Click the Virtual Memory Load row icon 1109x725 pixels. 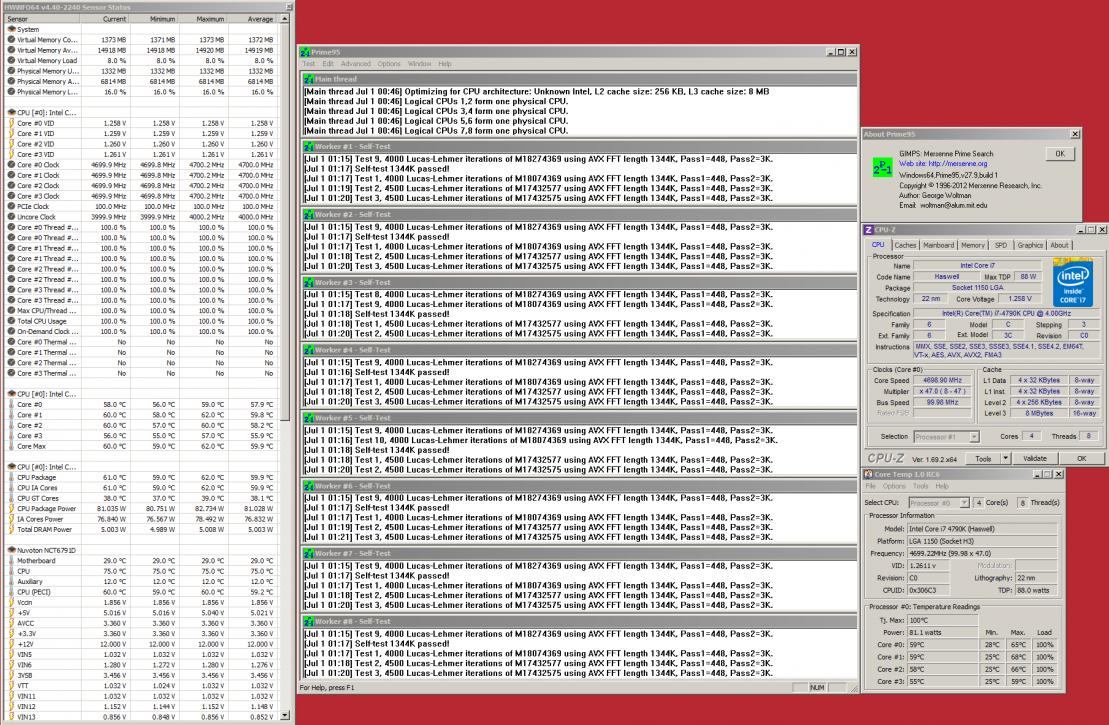[x=11, y=61]
